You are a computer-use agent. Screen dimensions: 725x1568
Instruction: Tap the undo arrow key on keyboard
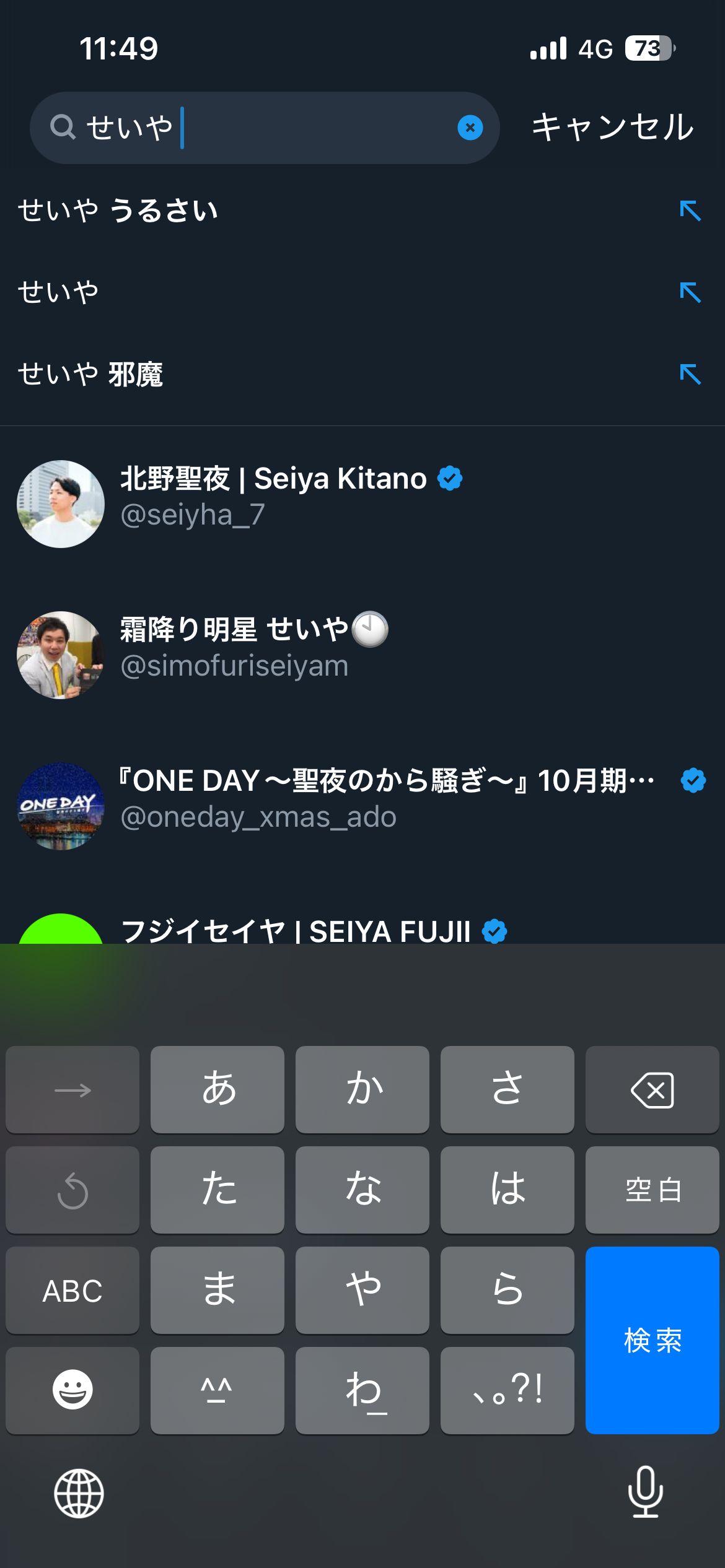coord(72,1190)
